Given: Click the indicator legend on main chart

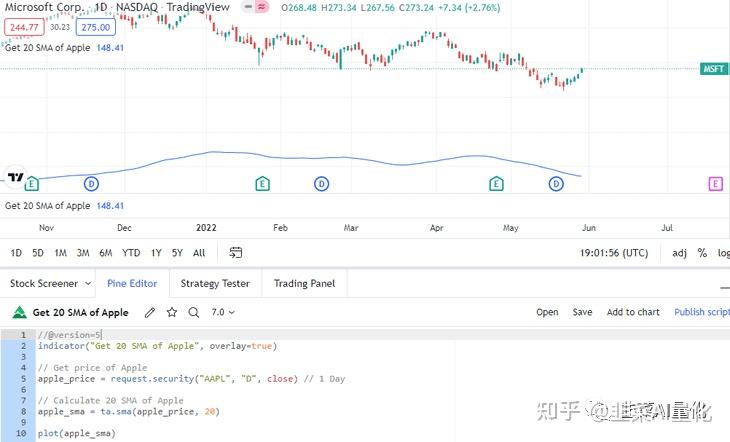Looking at the screenshot, I should (x=64, y=48).
